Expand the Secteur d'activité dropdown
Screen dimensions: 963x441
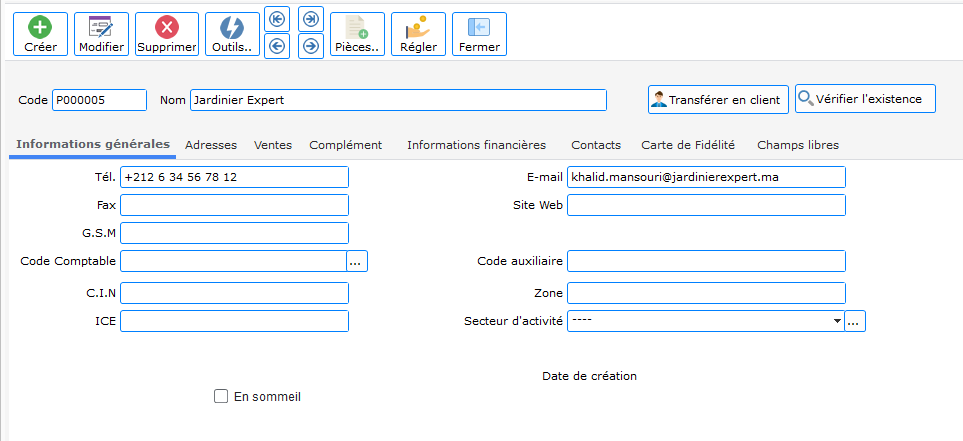point(836,321)
